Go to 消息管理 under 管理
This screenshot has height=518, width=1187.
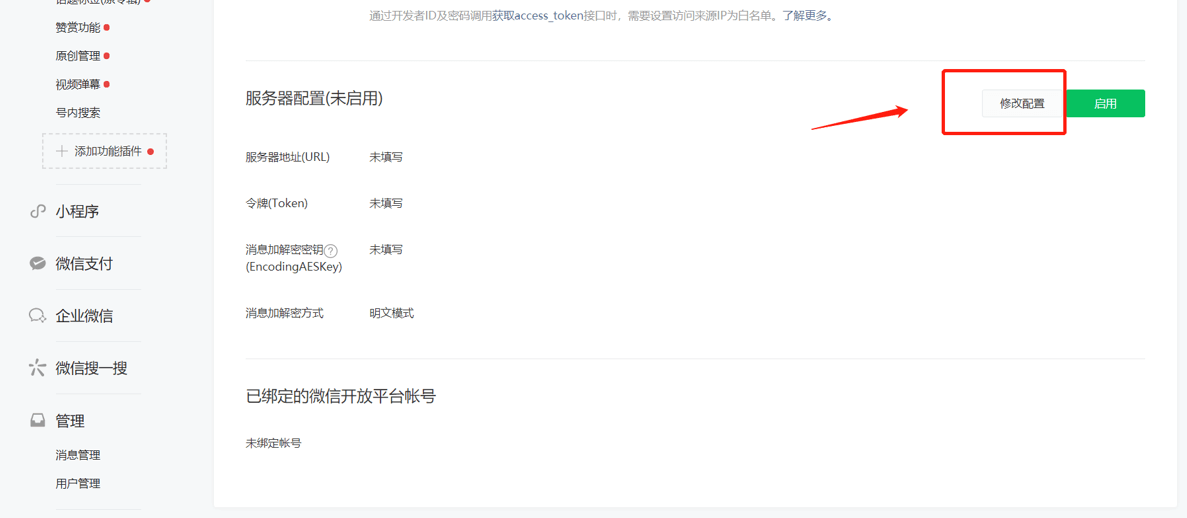[x=78, y=455]
